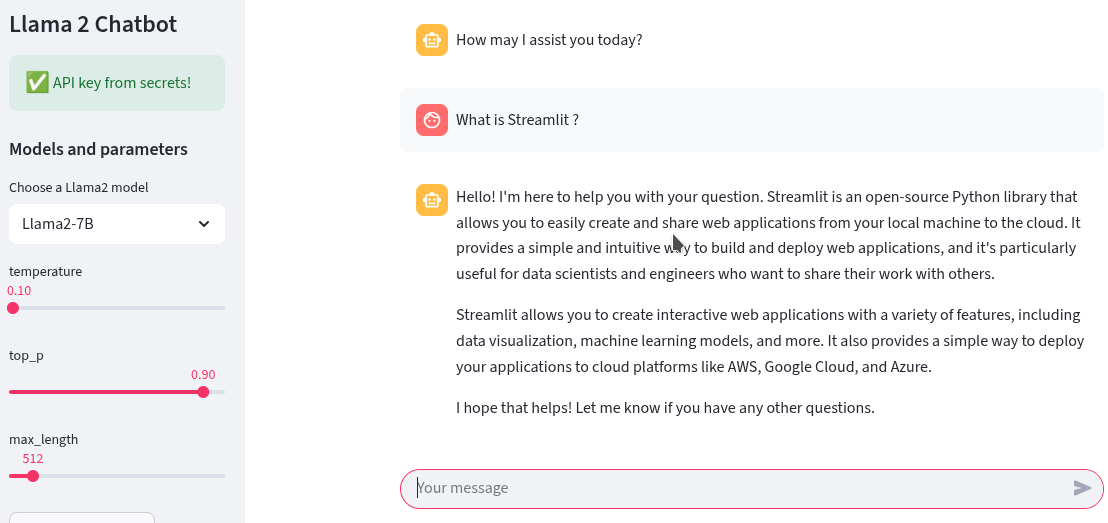Click the robot avatar beside the greeting message
Screen dimensions: 1108x523
(x=432, y=40)
